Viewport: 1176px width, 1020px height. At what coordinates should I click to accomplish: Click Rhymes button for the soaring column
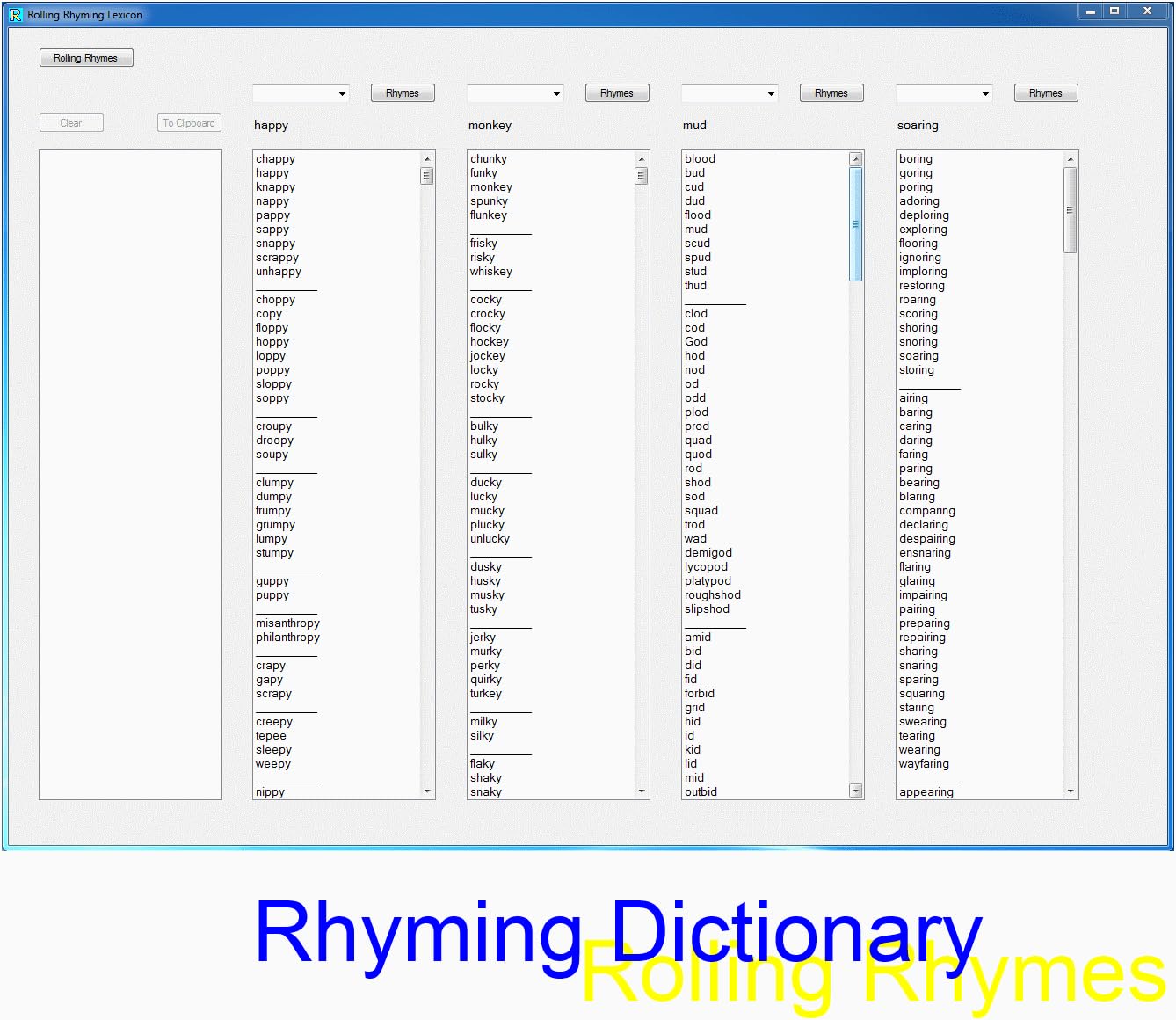[x=1045, y=92]
